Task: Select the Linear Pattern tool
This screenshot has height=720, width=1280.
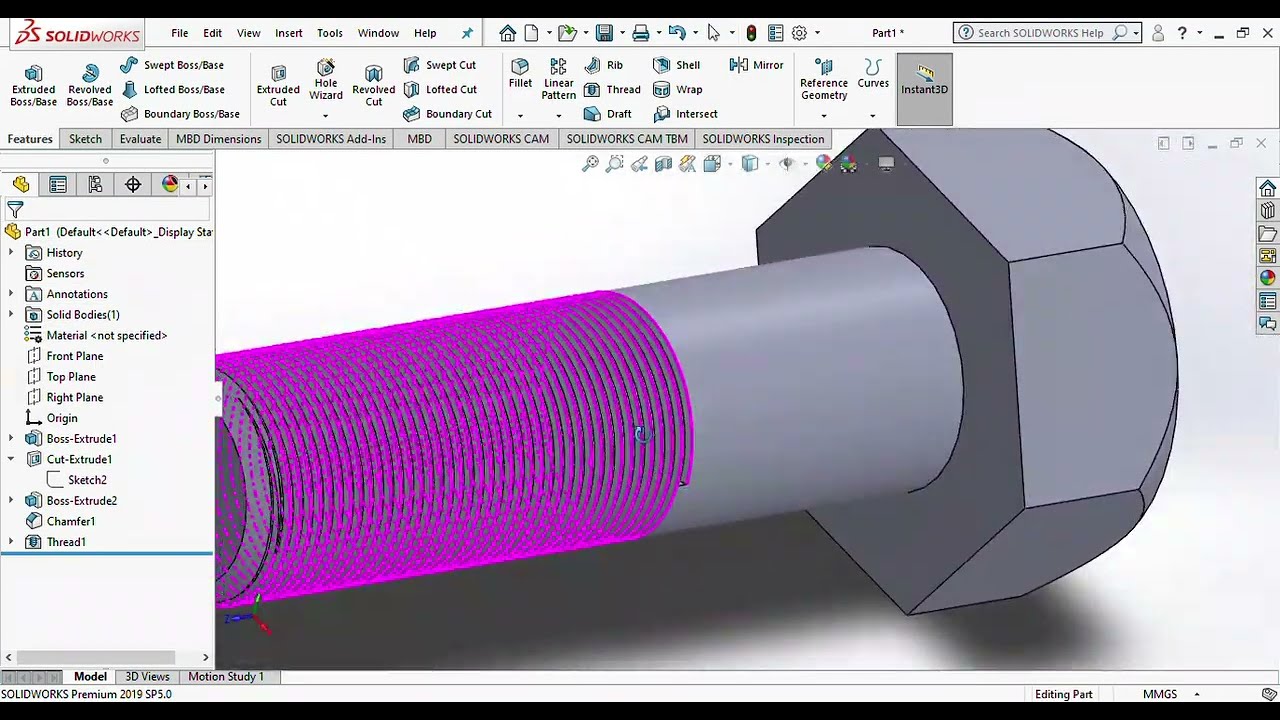Action: [x=558, y=79]
